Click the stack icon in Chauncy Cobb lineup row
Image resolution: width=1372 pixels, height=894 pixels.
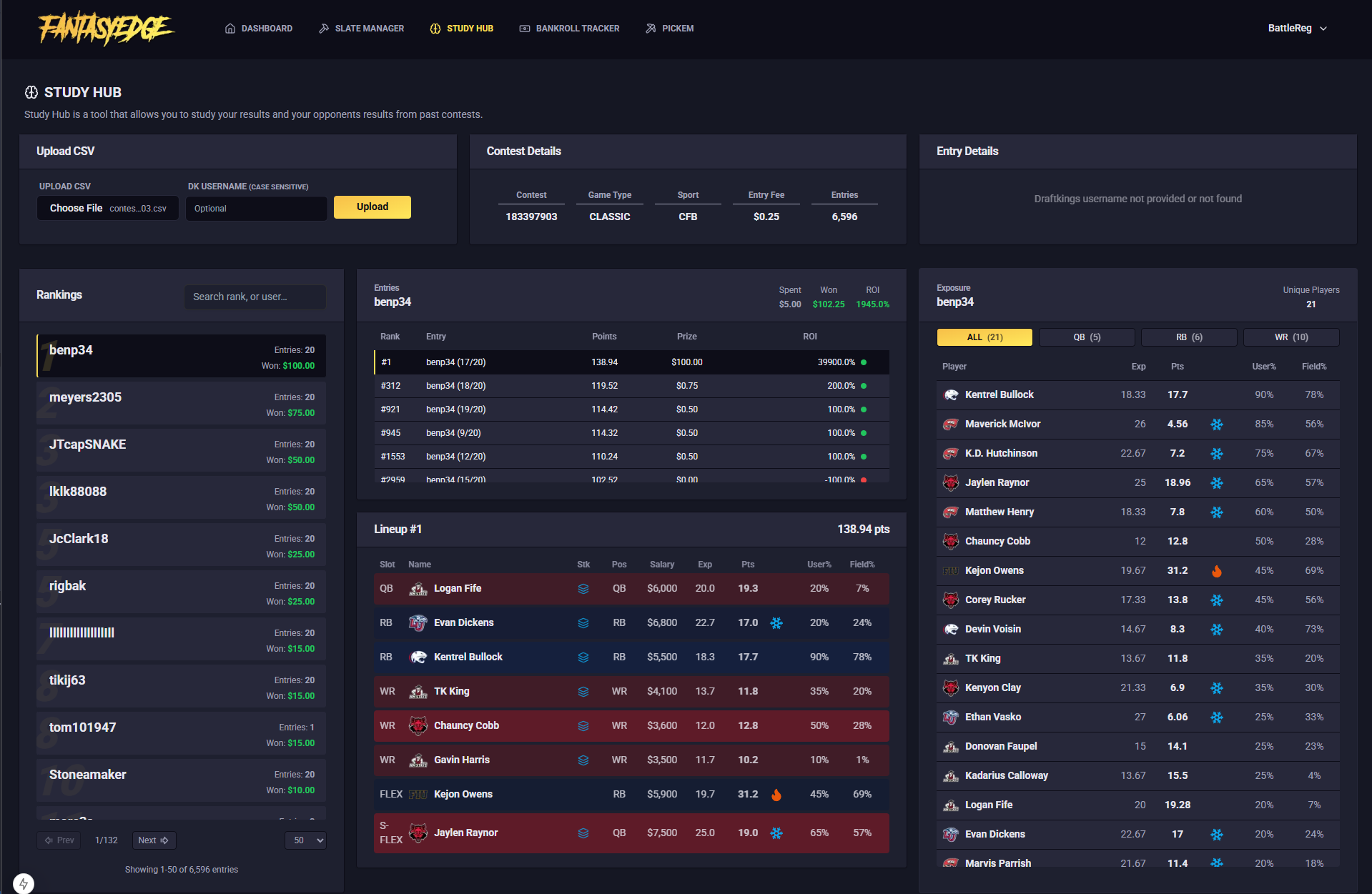[x=583, y=726]
